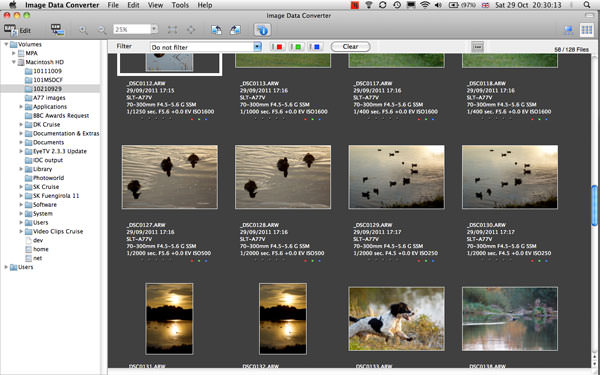600x375 pixels.
Task: Expand the MPA volume
Action: tap(14, 53)
